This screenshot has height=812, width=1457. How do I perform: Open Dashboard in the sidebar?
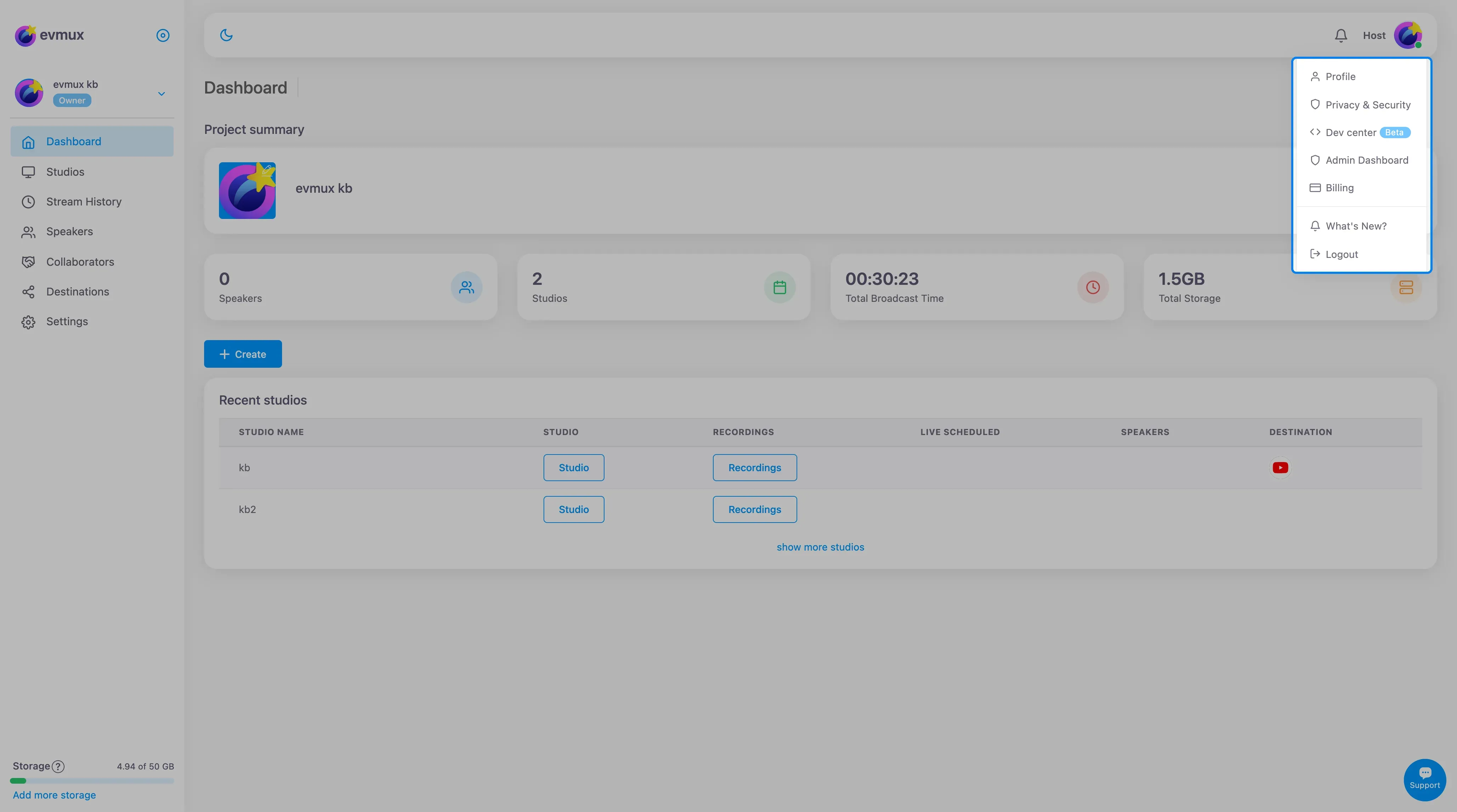92,141
